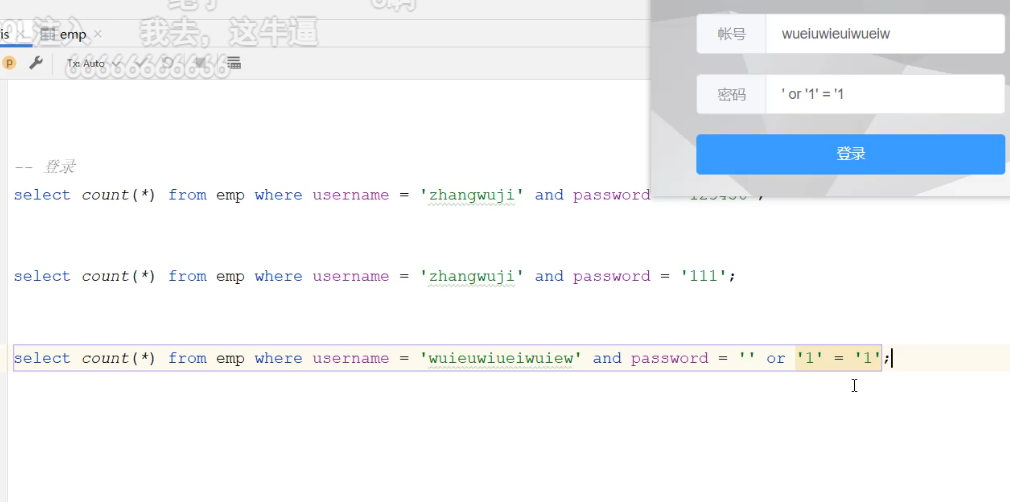
Task: Focus the 密码 password input field
Action: (884, 94)
